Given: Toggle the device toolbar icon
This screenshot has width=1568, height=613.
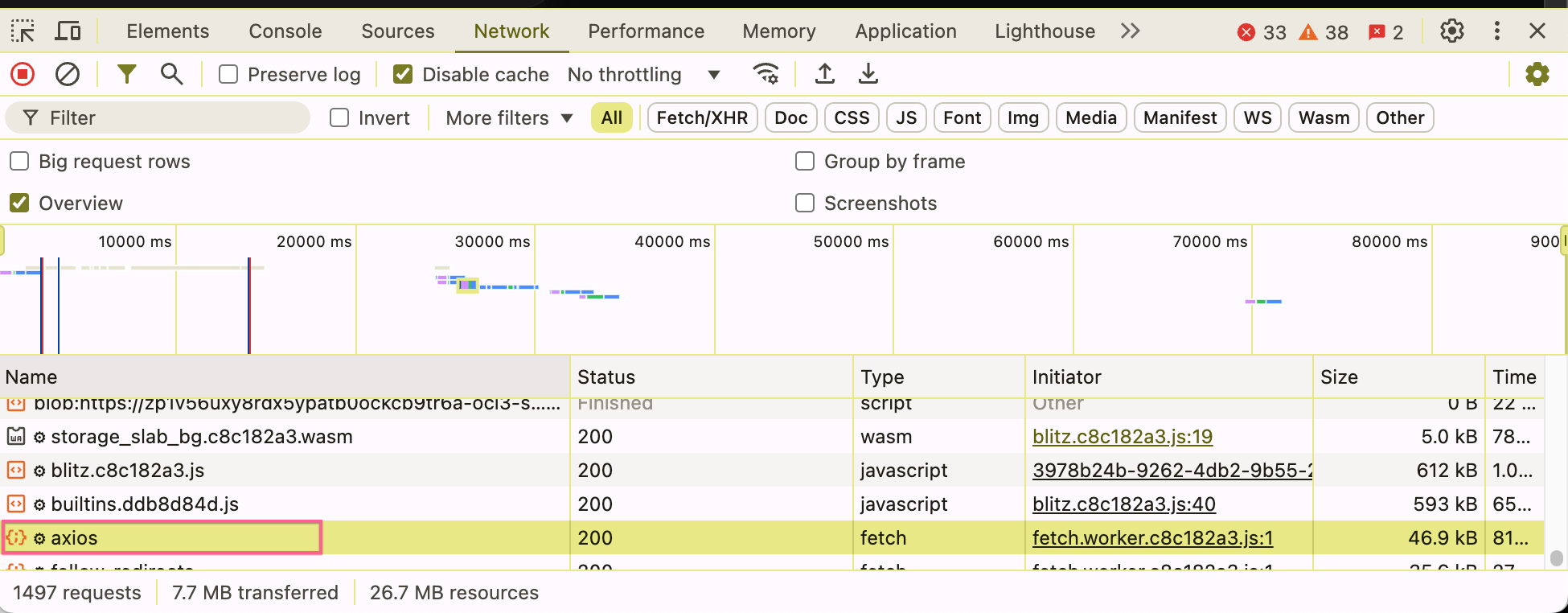Looking at the screenshot, I should coord(68,31).
